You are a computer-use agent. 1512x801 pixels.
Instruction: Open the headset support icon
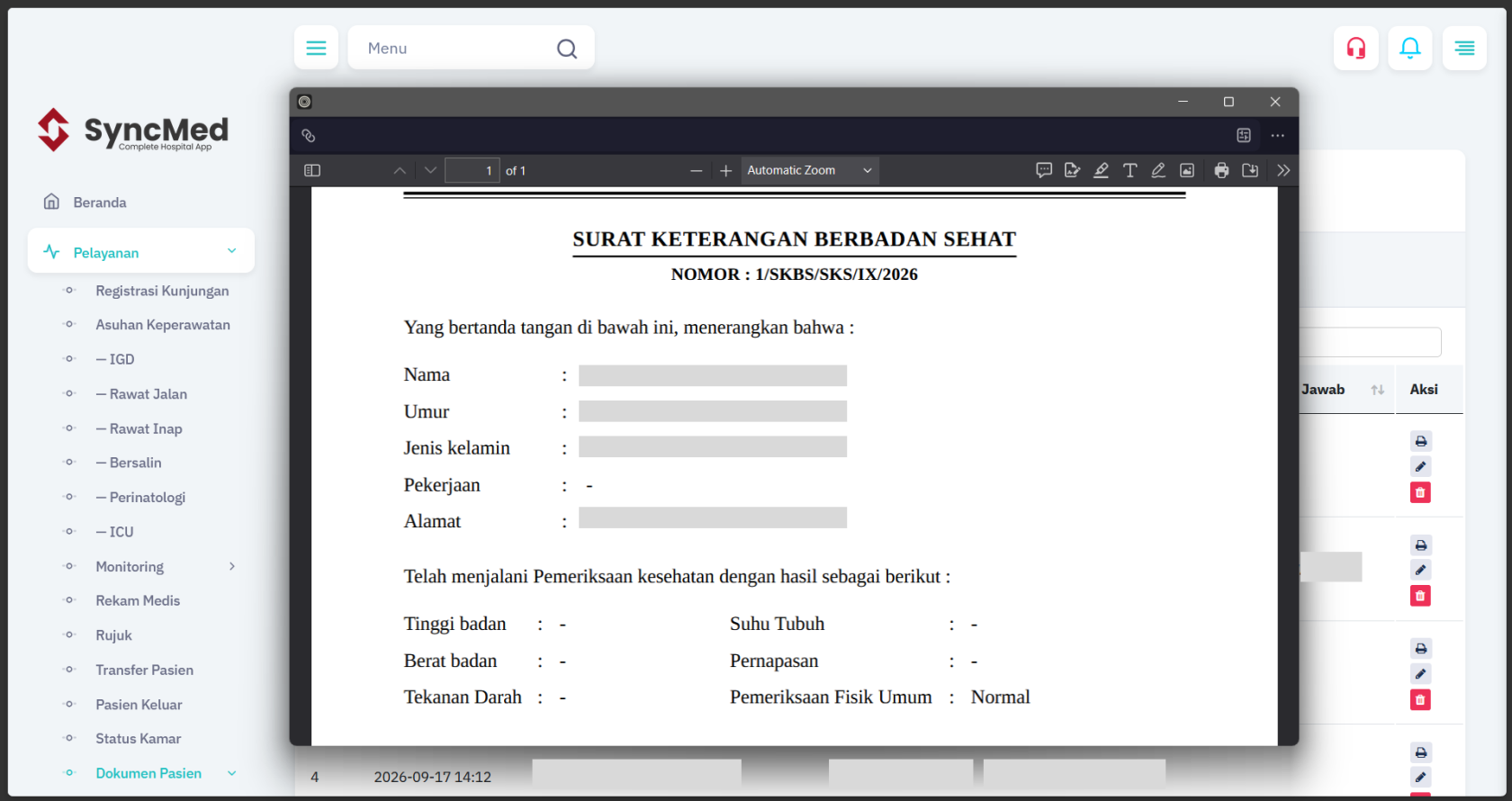[1356, 48]
